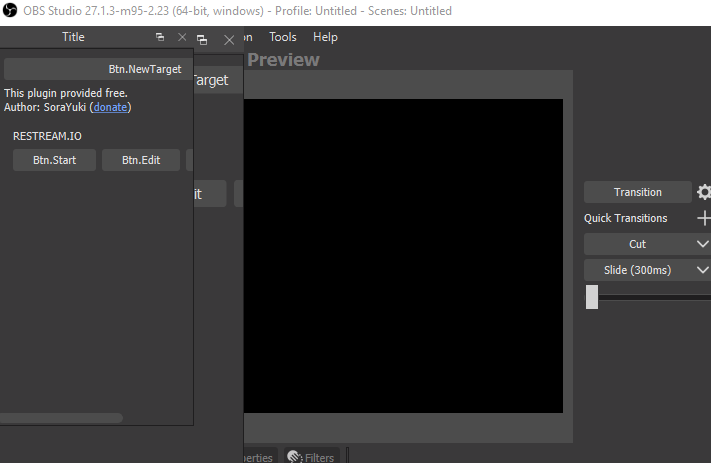Edit the RESTREAM.IO target with Btn.Edit
Image resolution: width=711 pixels, height=463 pixels.
coord(141,160)
